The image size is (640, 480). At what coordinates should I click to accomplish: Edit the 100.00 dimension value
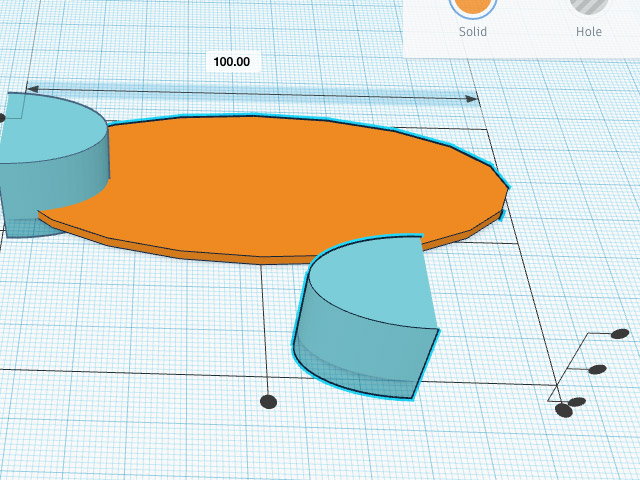[232, 62]
